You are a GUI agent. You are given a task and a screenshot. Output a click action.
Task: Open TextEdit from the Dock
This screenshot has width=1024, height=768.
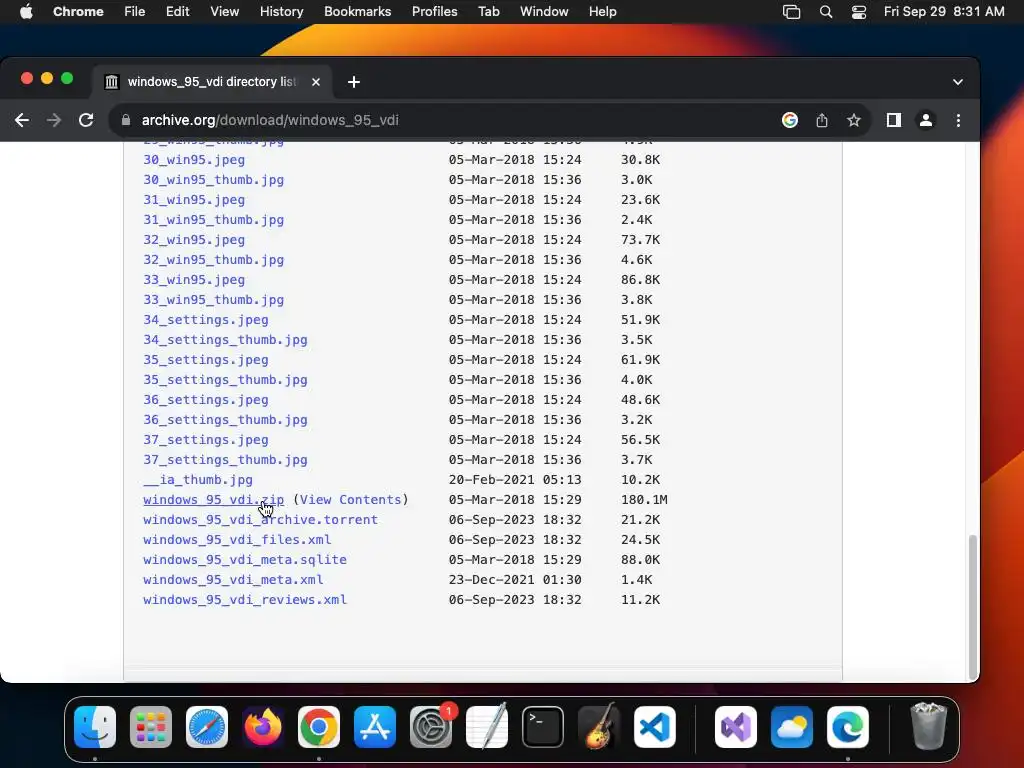point(487,727)
